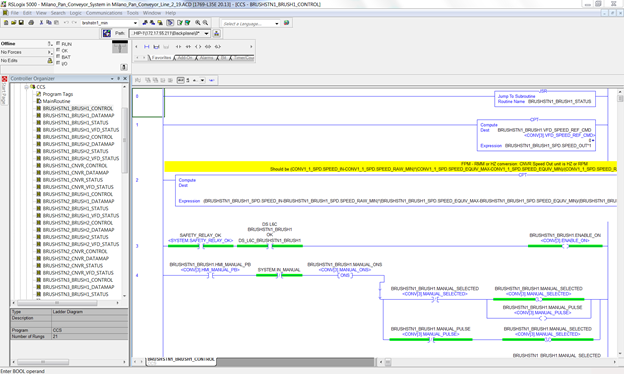Cut selection with the scissors icon
The width and height of the screenshot is (624, 374).
[41, 23]
